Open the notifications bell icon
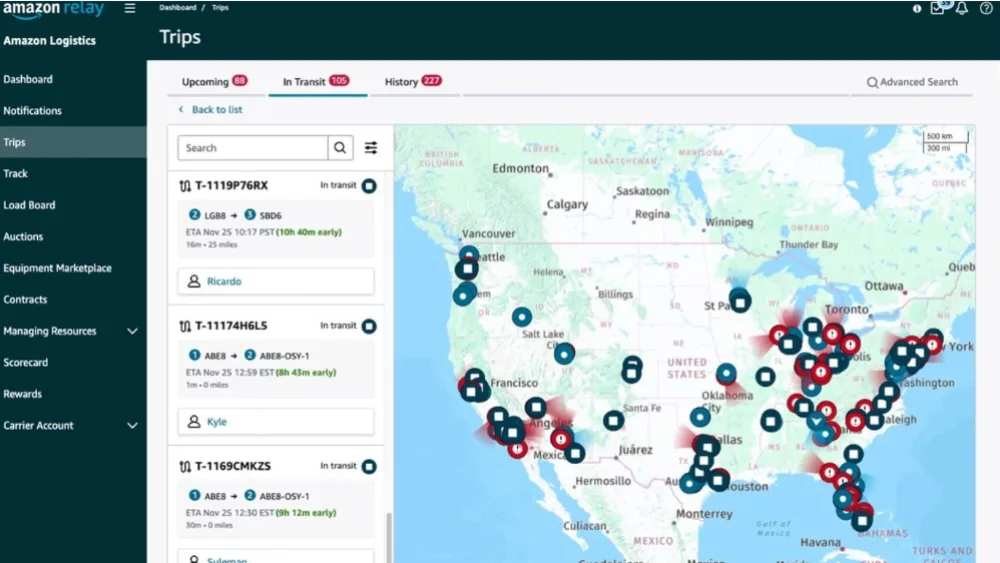This screenshot has width=1000, height=563. pos(962,8)
